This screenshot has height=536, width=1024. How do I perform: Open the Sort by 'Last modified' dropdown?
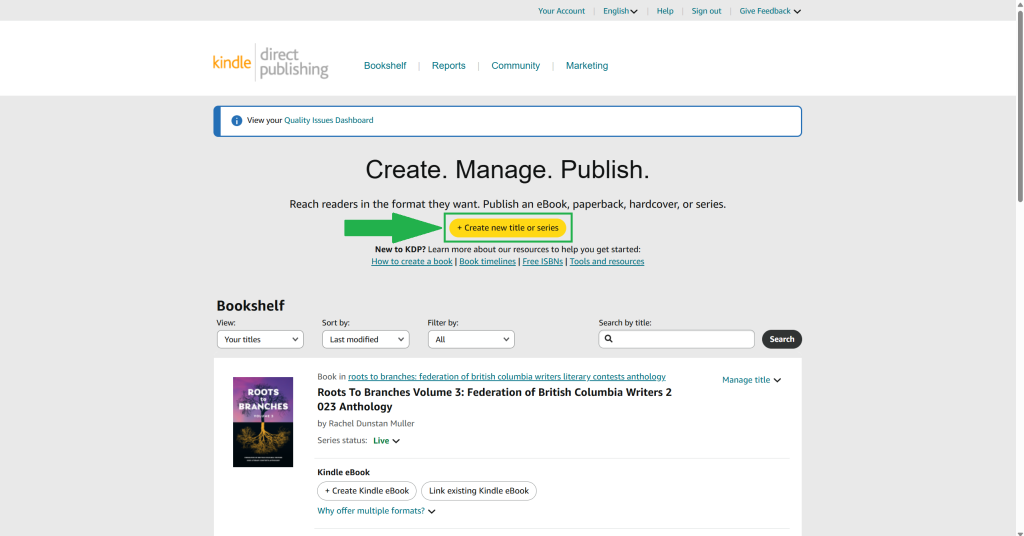coord(366,339)
